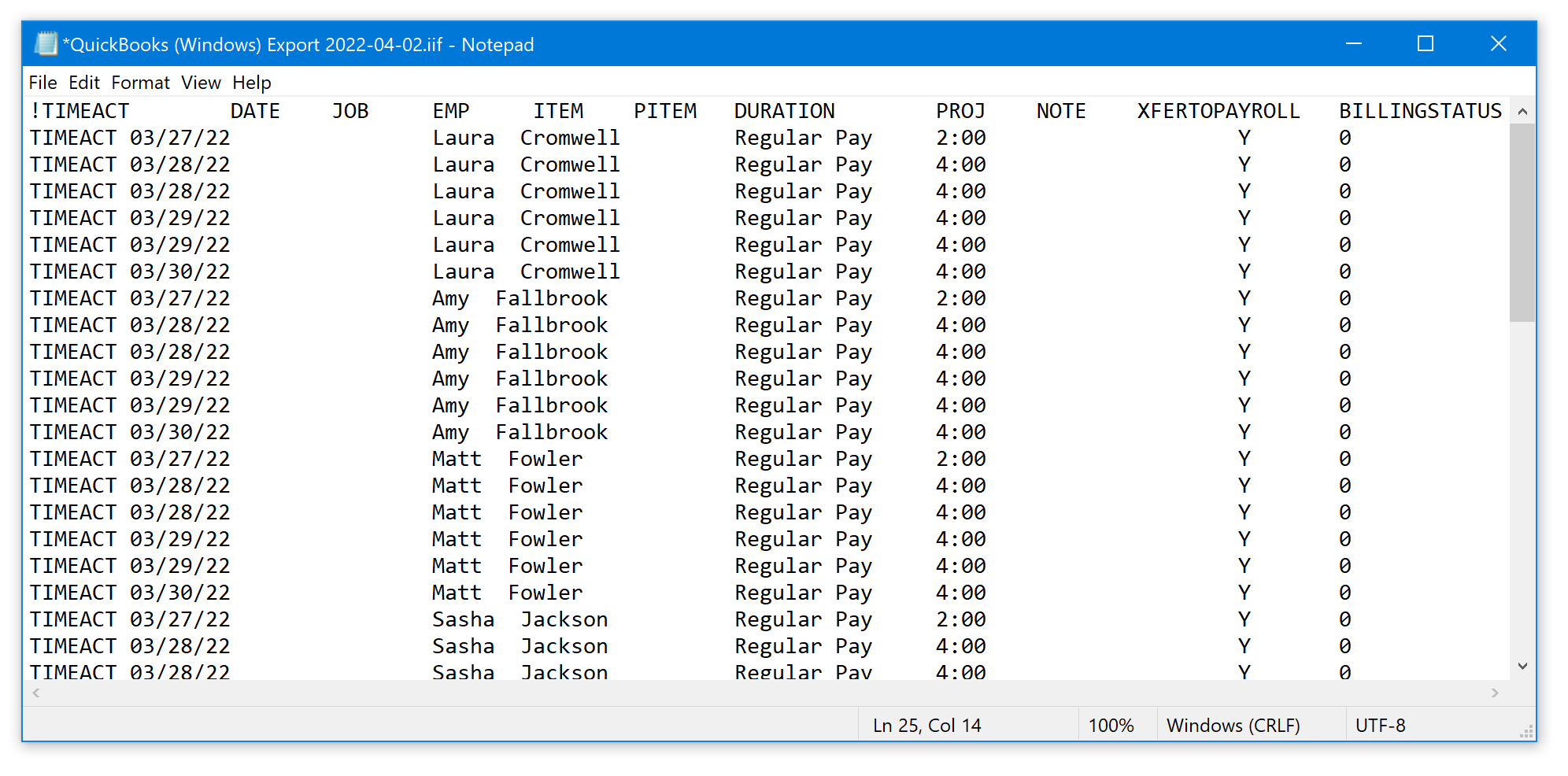Click the '!TIMEACT' header text
Screen dimensions: 1568x776
[80, 111]
